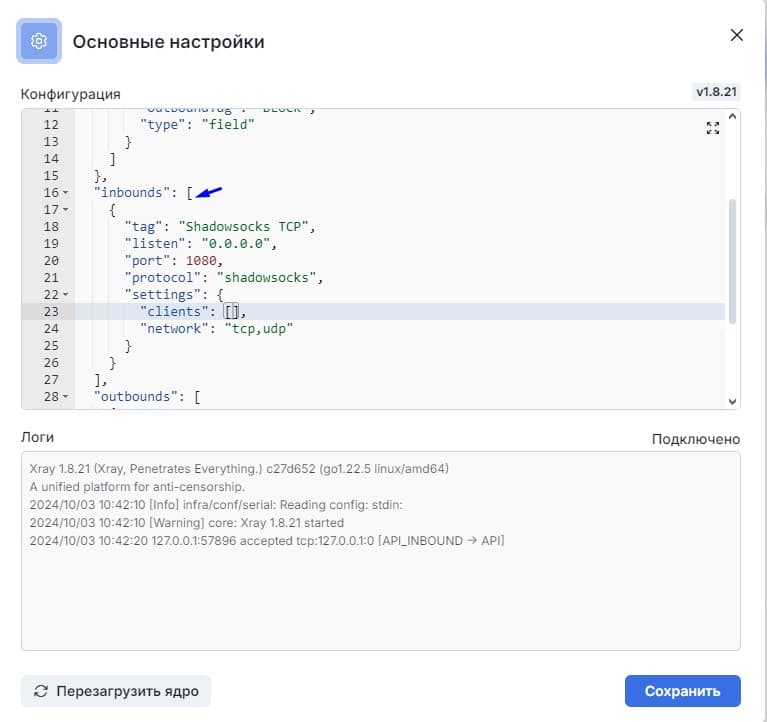The image size is (767, 722).
Task: Collapse the "inbounds" array on line 16
Action: click(x=66, y=193)
